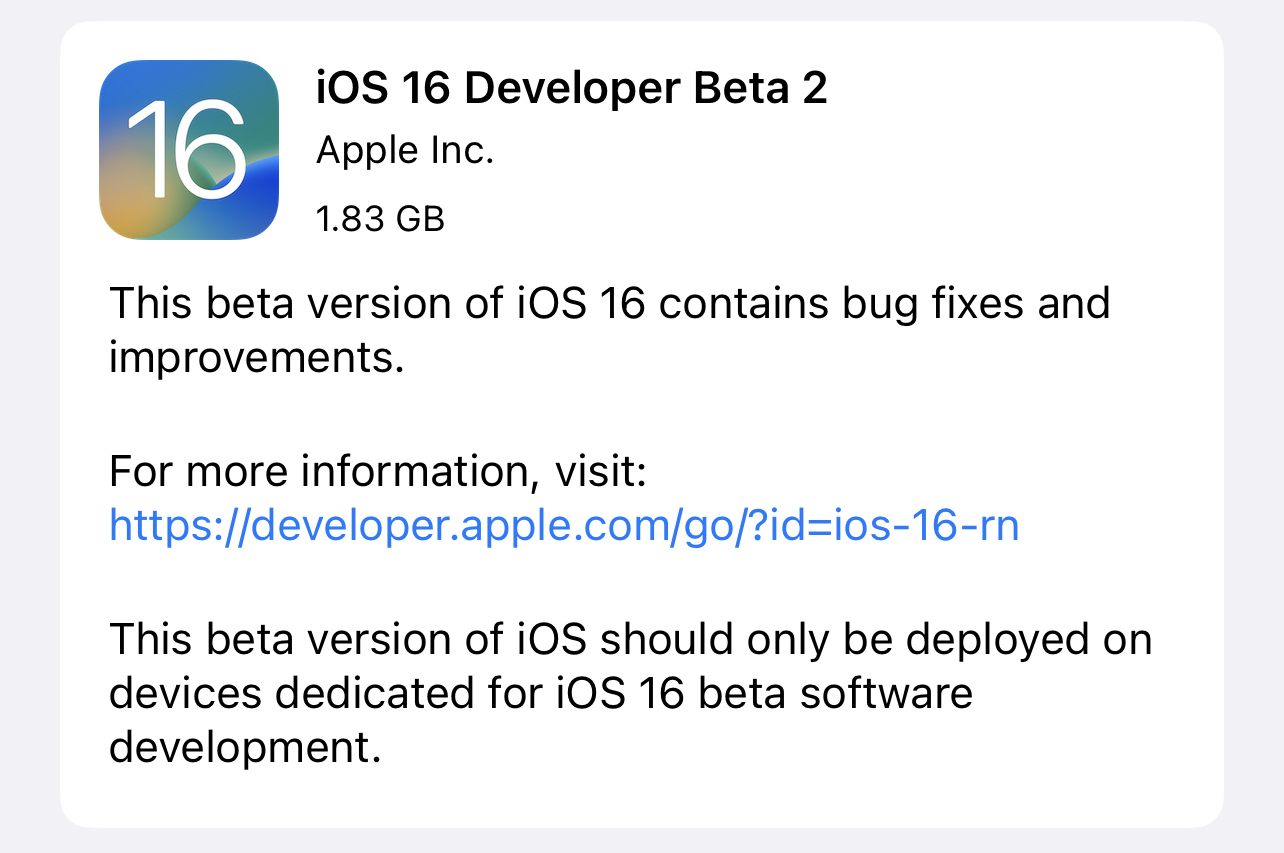Tap the final word "development."
1284x853 pixels.
tap(245, 748)
